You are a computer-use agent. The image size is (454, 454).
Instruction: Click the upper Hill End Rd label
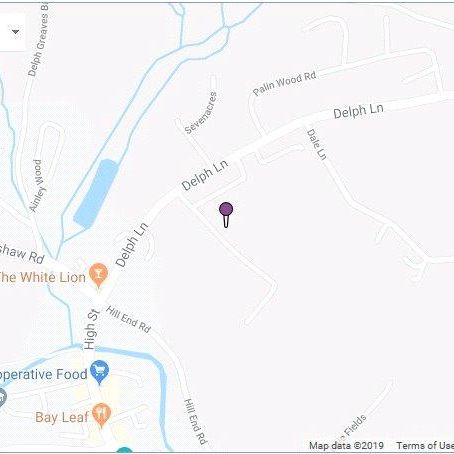[x=128, y=319]
